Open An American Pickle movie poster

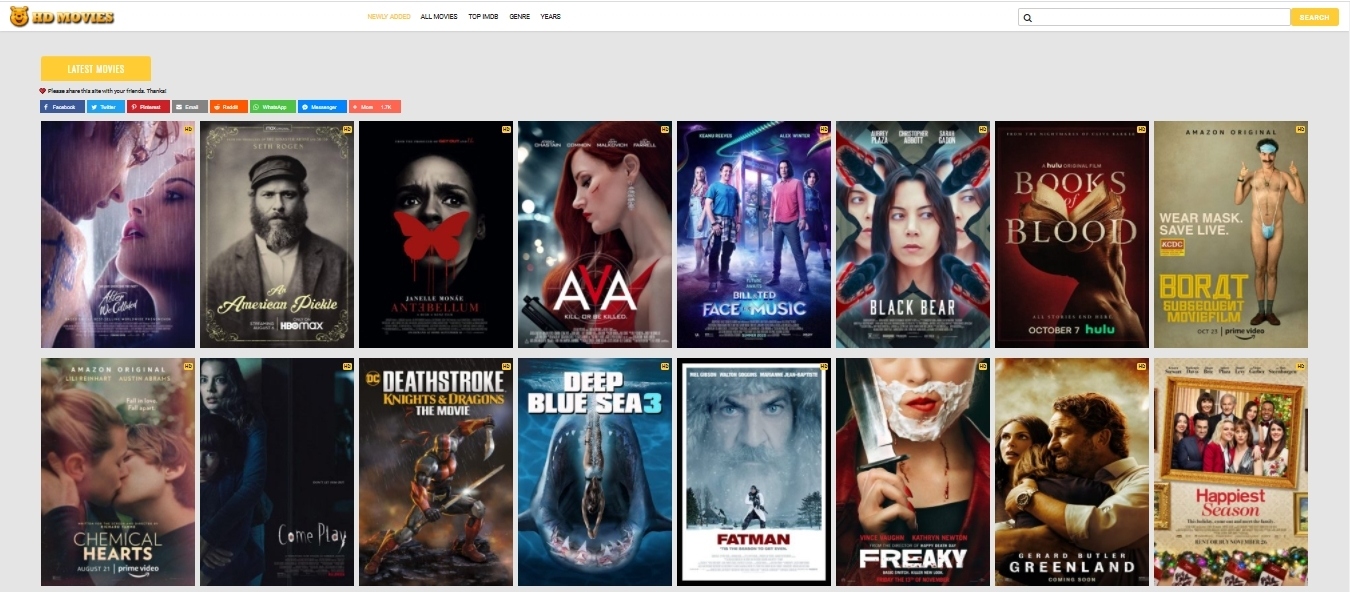[277, 235]
